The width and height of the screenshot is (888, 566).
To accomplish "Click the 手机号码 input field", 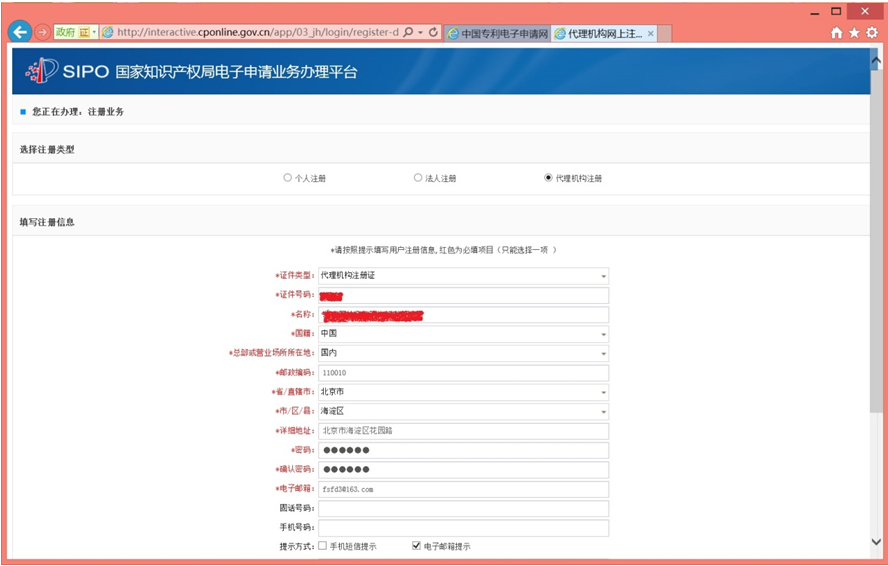I will click(463, 528).
